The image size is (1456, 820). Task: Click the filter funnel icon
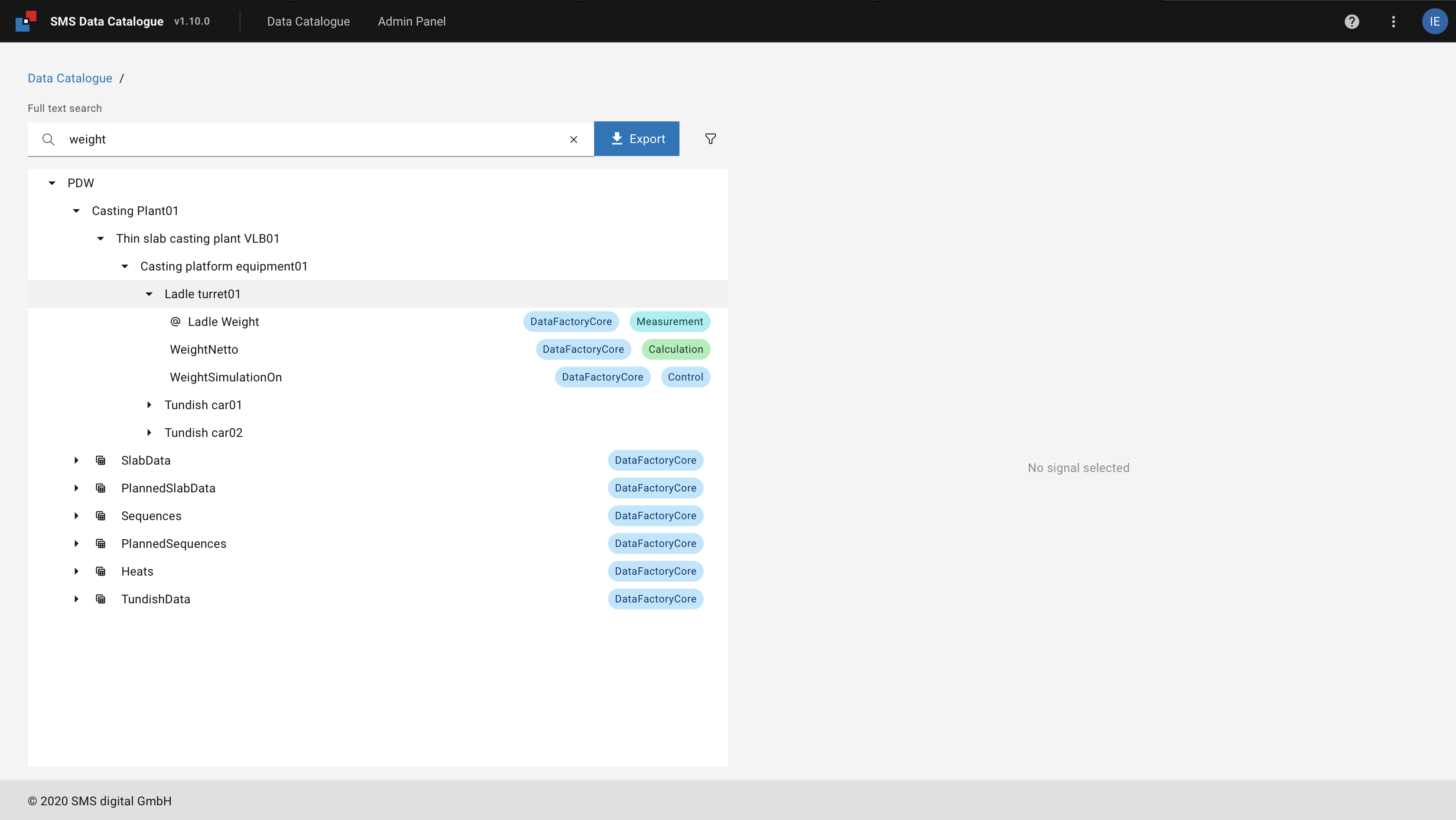pos(711,139)
